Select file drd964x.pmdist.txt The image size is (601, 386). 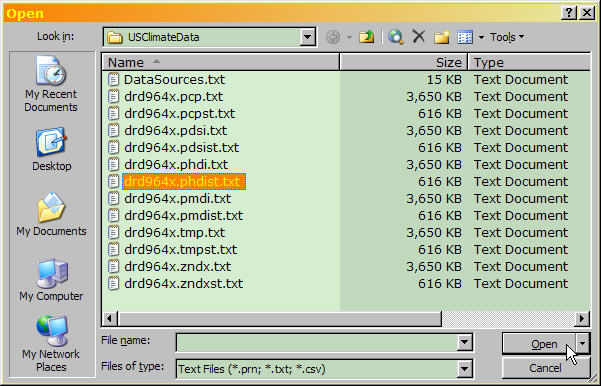click(184, 215)
